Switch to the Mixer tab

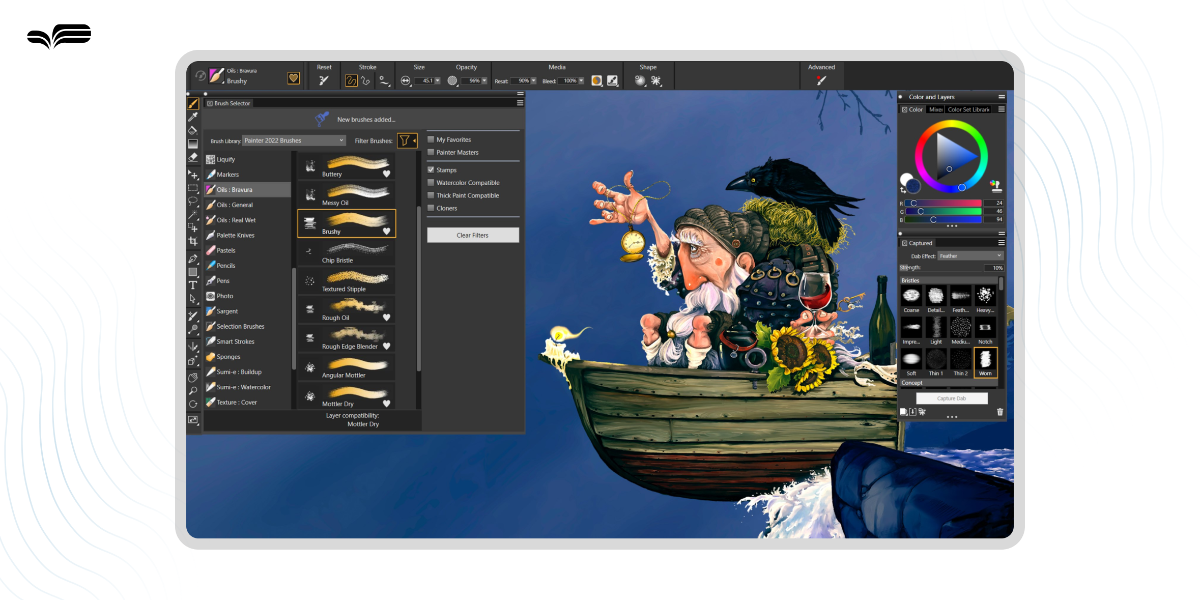click(935, 109)
